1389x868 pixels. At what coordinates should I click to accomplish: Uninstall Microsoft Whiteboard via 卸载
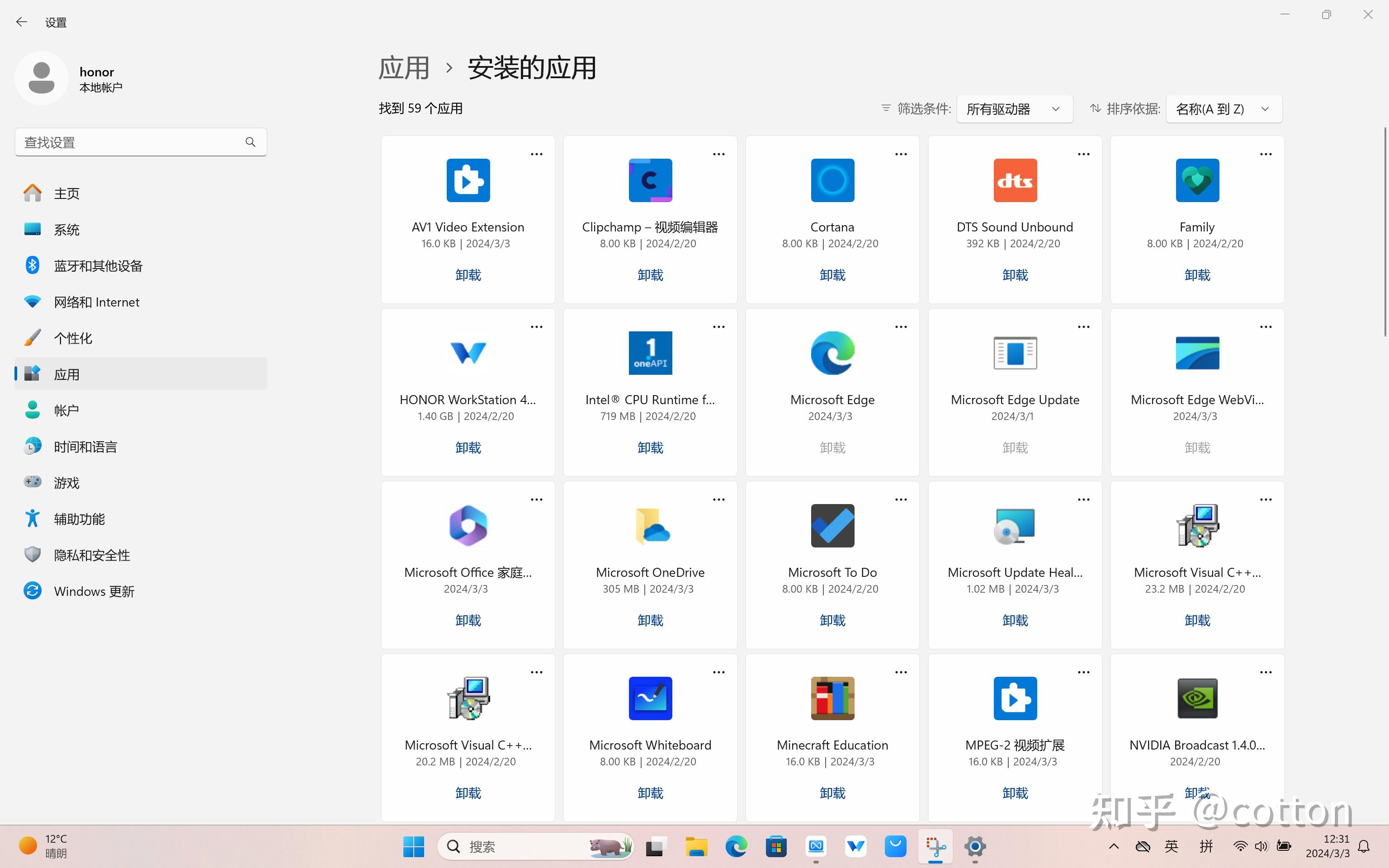tap(650, 793)
